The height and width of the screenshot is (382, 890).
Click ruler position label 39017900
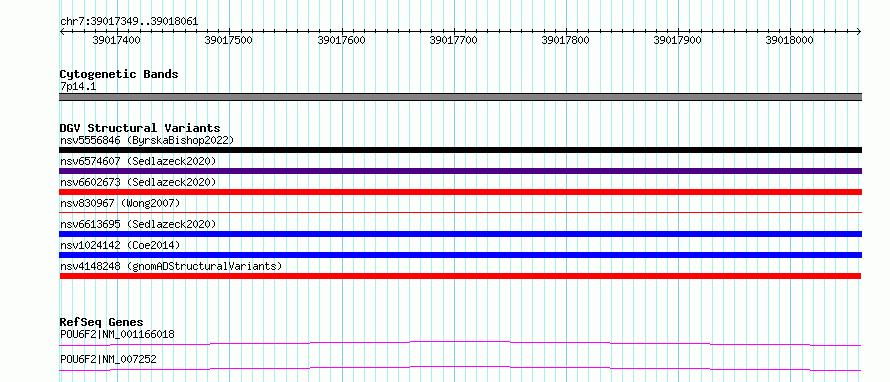coord(678,40)
